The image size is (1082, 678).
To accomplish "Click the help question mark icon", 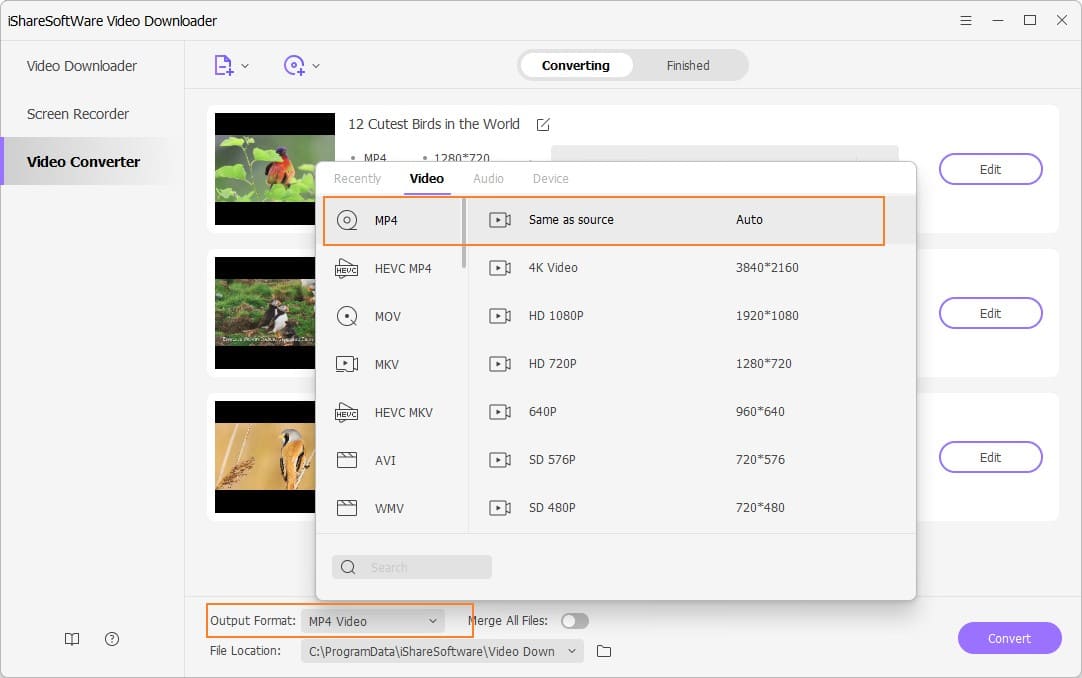I will point(112,639).
